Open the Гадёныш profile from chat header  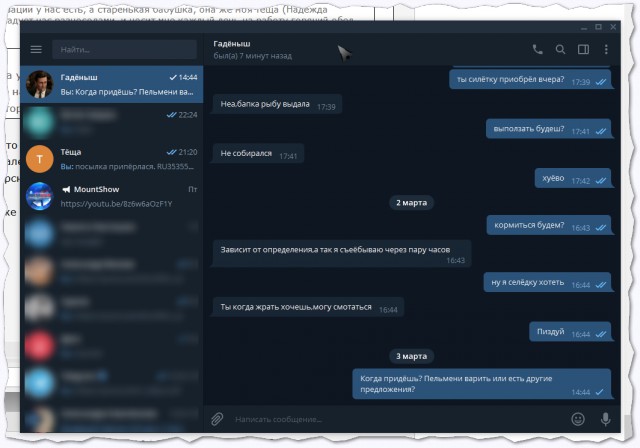232,44
